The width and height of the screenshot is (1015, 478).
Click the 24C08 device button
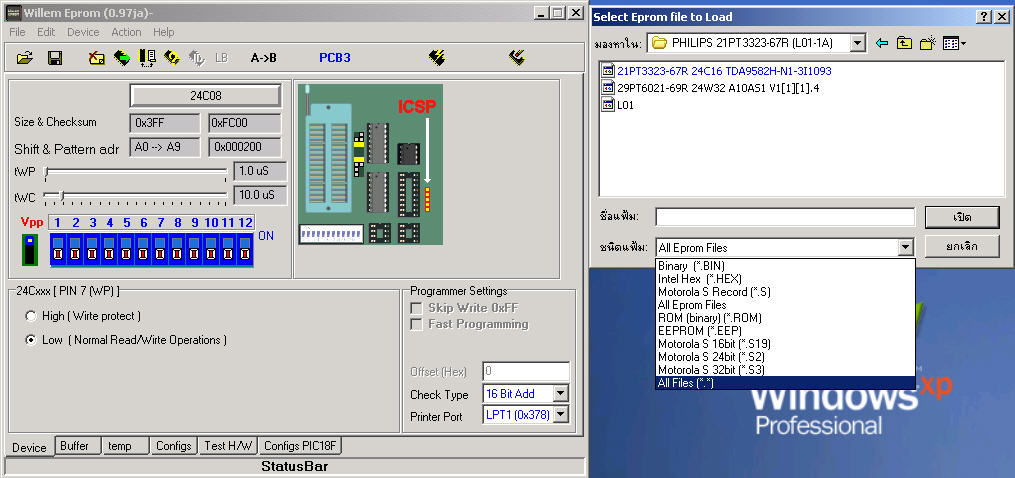(x=206, y=96)
